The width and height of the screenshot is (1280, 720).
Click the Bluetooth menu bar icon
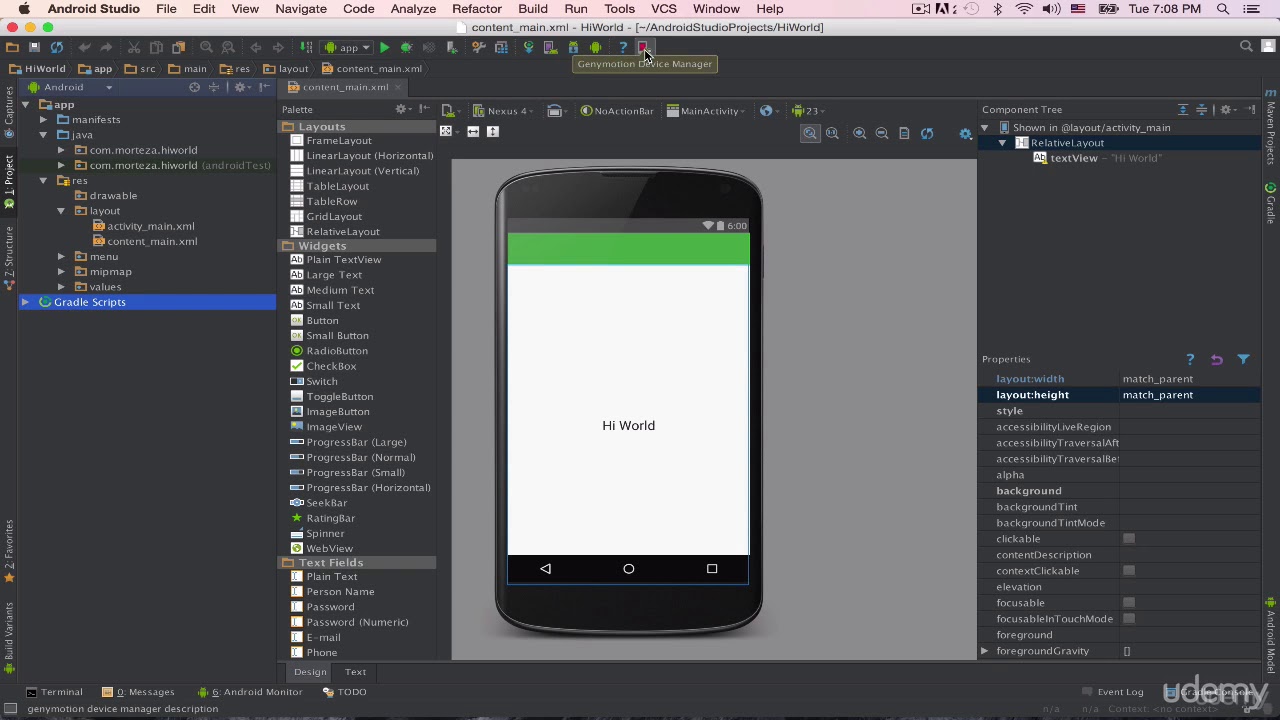pos(997,9)
